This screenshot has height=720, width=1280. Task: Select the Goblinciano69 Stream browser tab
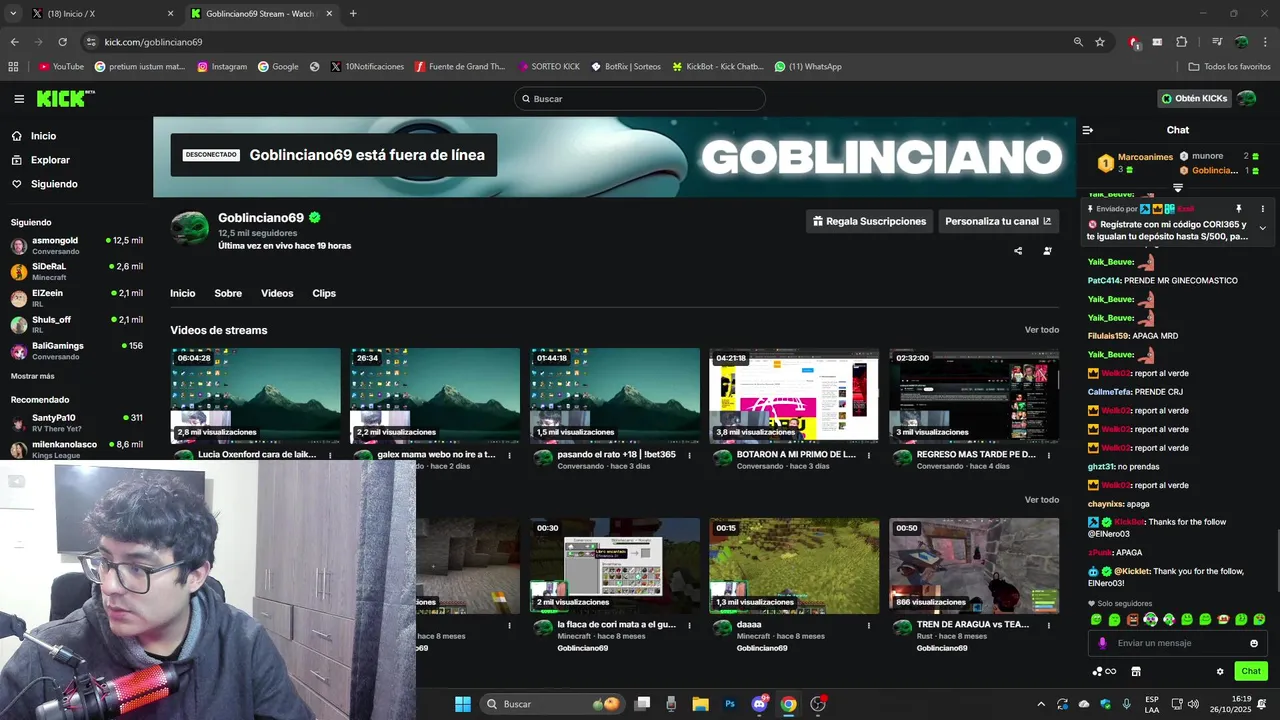(260, 13)
